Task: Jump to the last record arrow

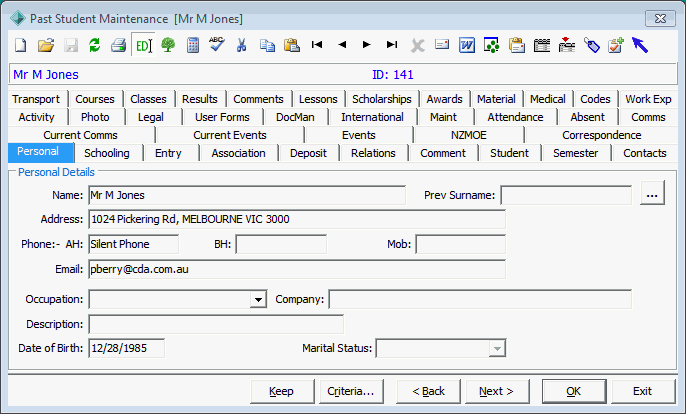Action: point(392,45)
